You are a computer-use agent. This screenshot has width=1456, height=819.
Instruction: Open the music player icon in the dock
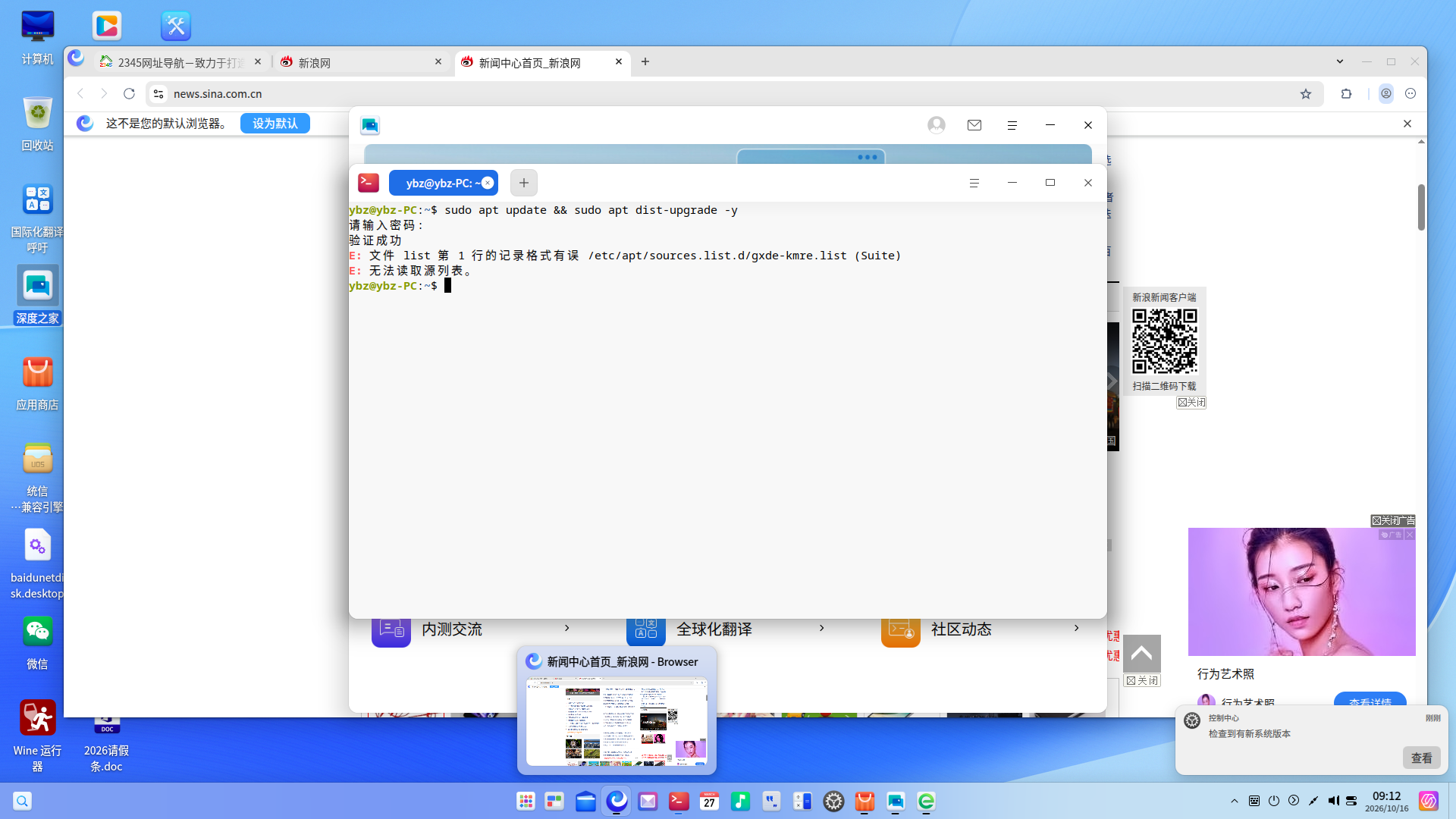click(740, 801)
